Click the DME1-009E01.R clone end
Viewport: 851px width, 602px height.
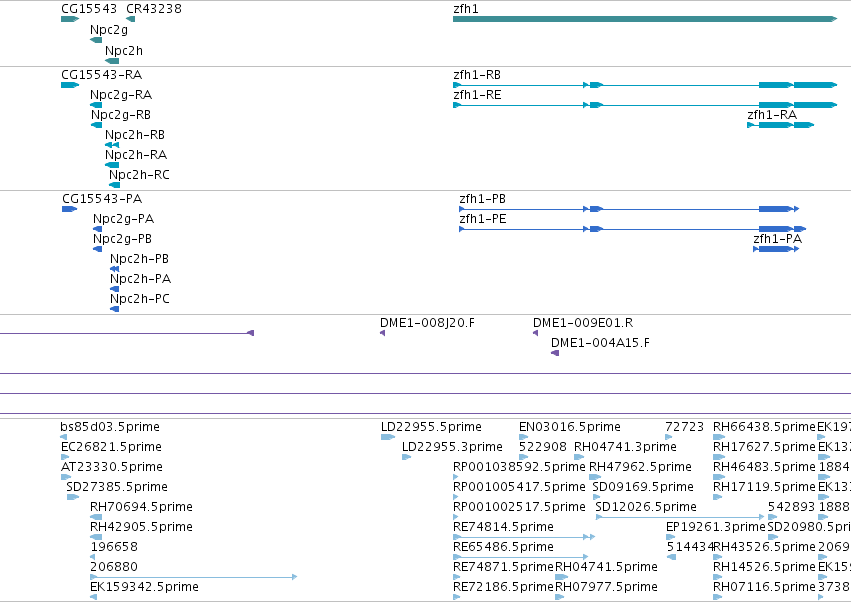pos(536,333)
